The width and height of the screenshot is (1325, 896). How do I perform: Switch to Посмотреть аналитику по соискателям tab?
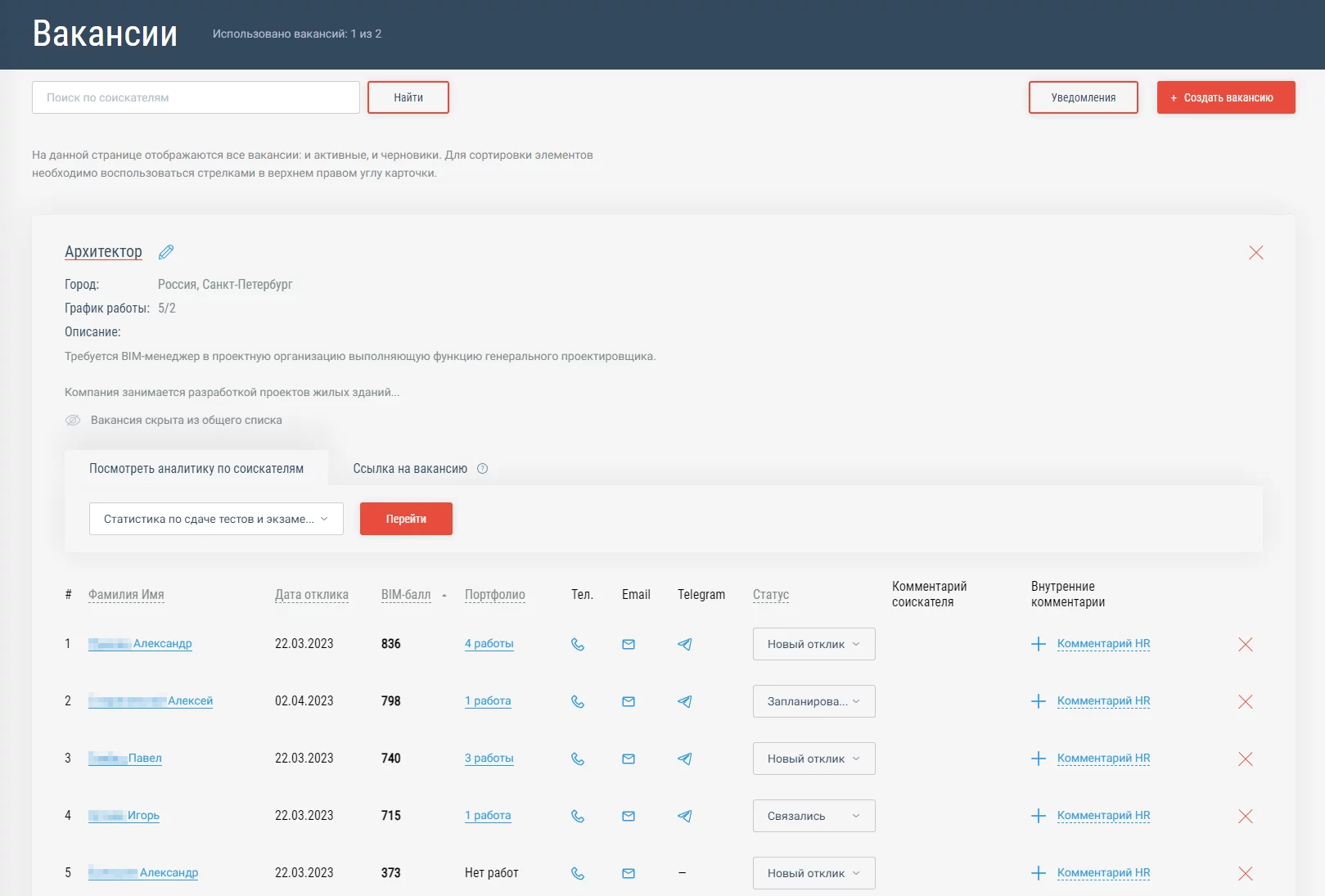click(x=196, y=469)
